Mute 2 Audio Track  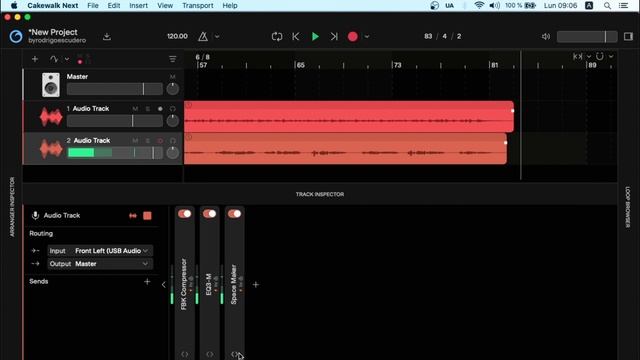click(135, 140)
